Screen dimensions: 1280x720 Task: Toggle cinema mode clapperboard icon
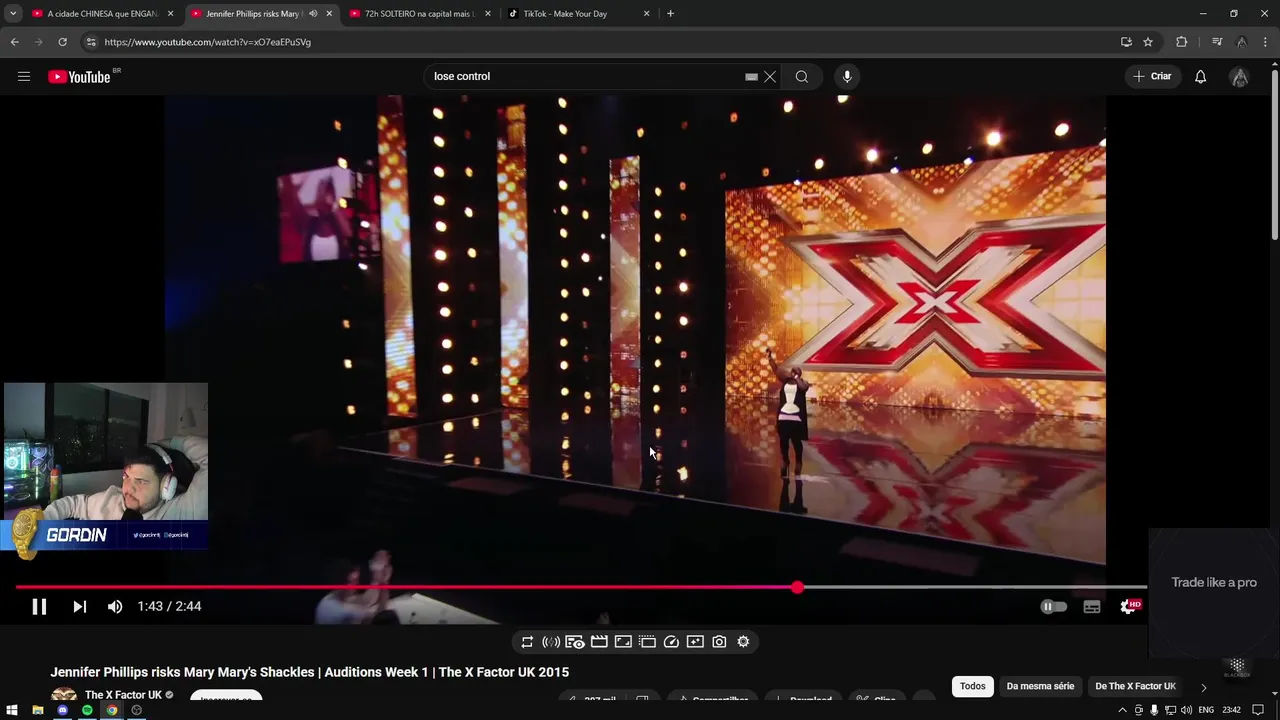point(599,642)
